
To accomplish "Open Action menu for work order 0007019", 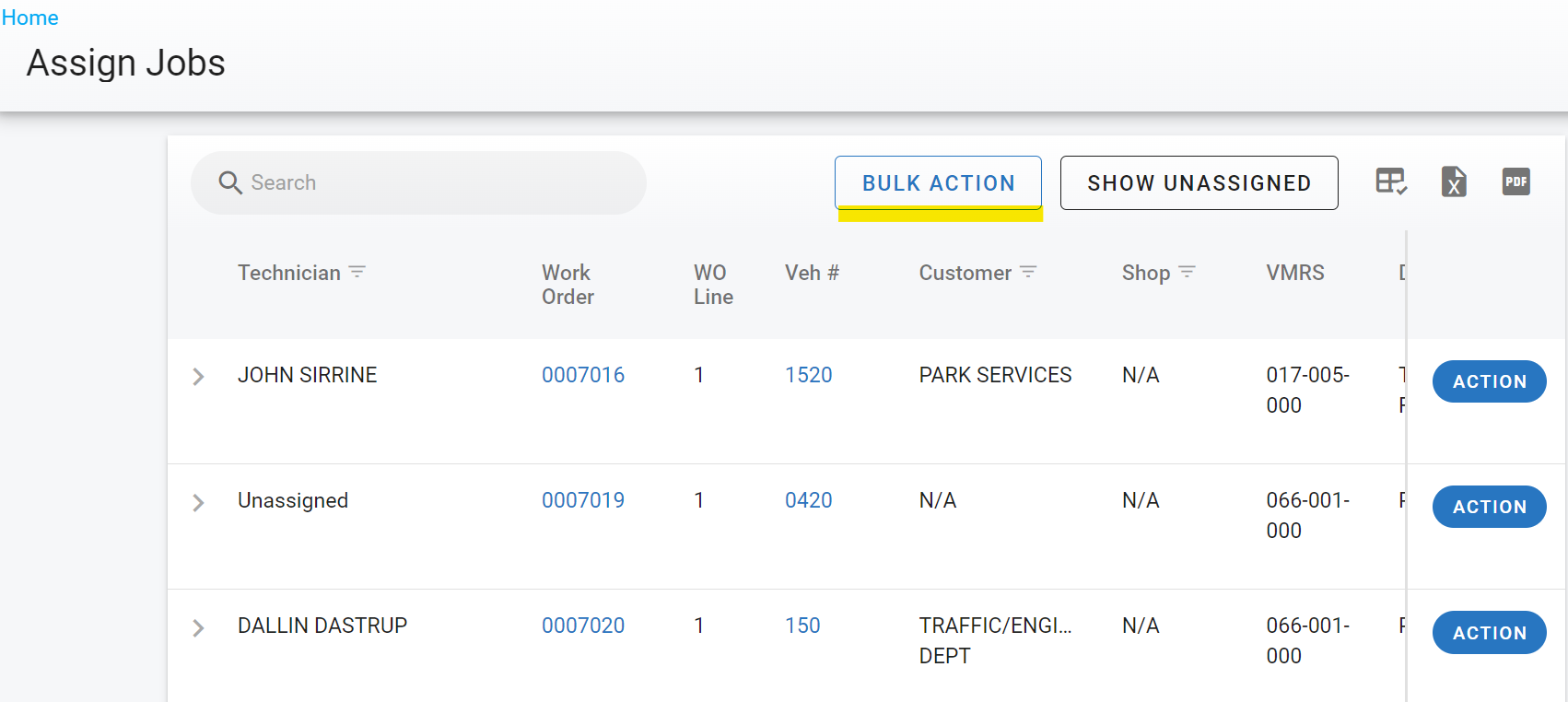I will pos(1489,507).
